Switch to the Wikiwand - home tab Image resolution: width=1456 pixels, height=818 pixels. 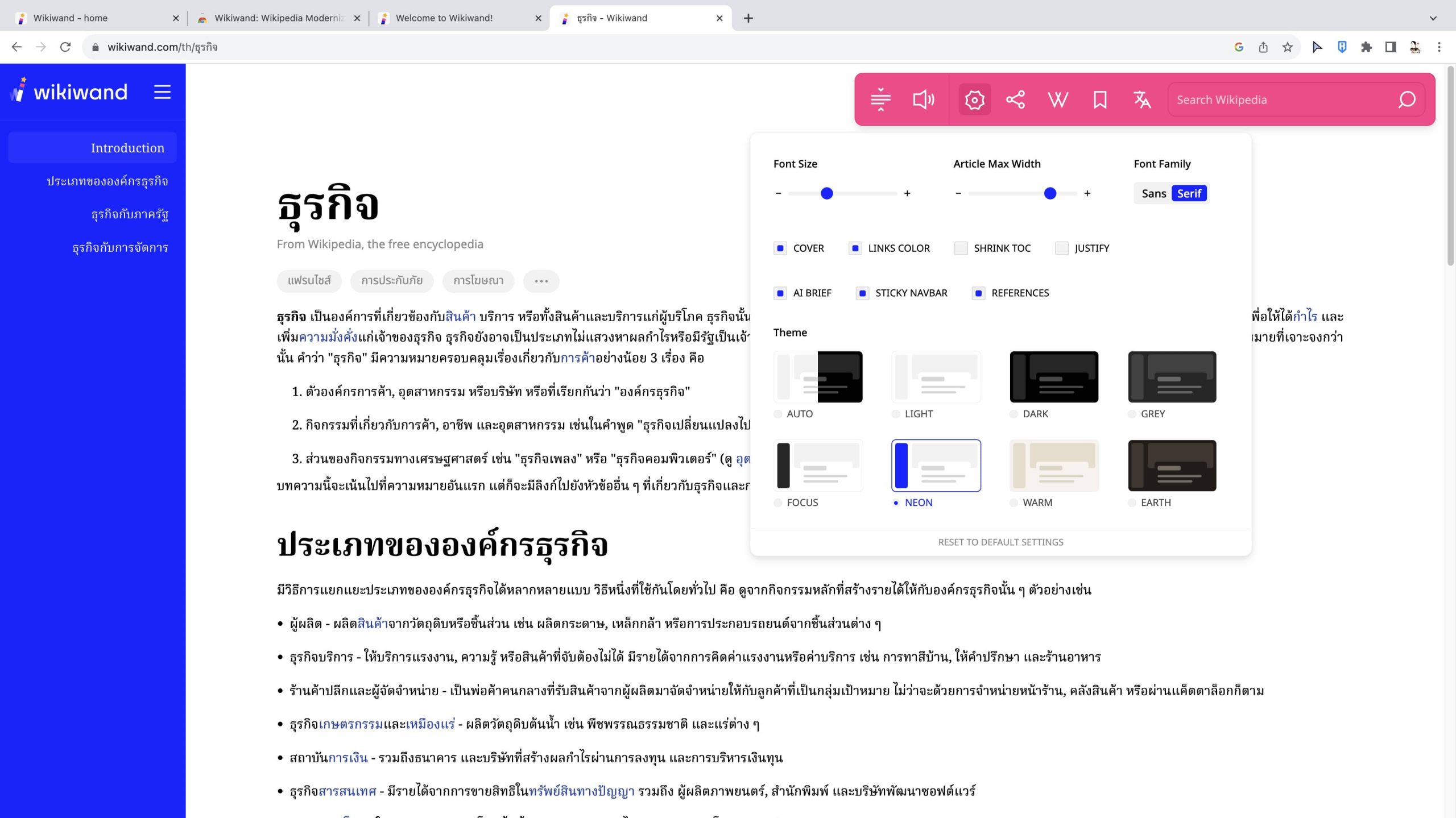(71, 18)
